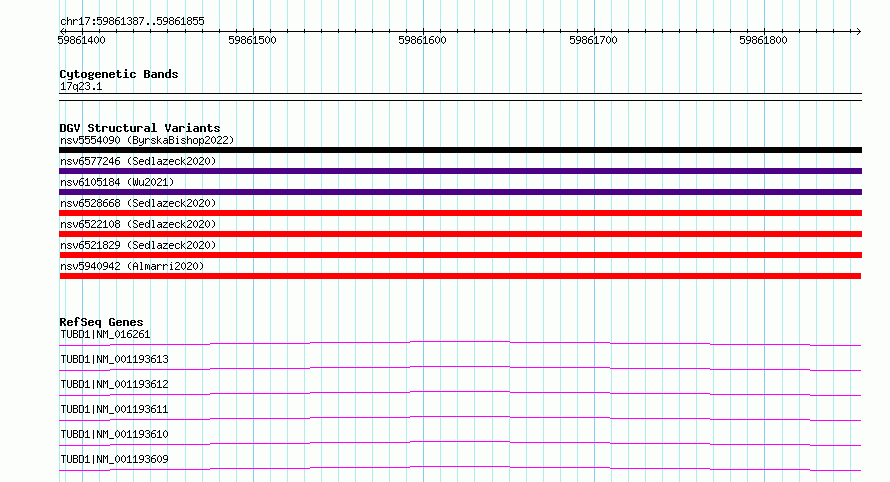
Task: Open variant nsv6577246 (Sedlazeck2020) label
Action: (x=138, y=161)
